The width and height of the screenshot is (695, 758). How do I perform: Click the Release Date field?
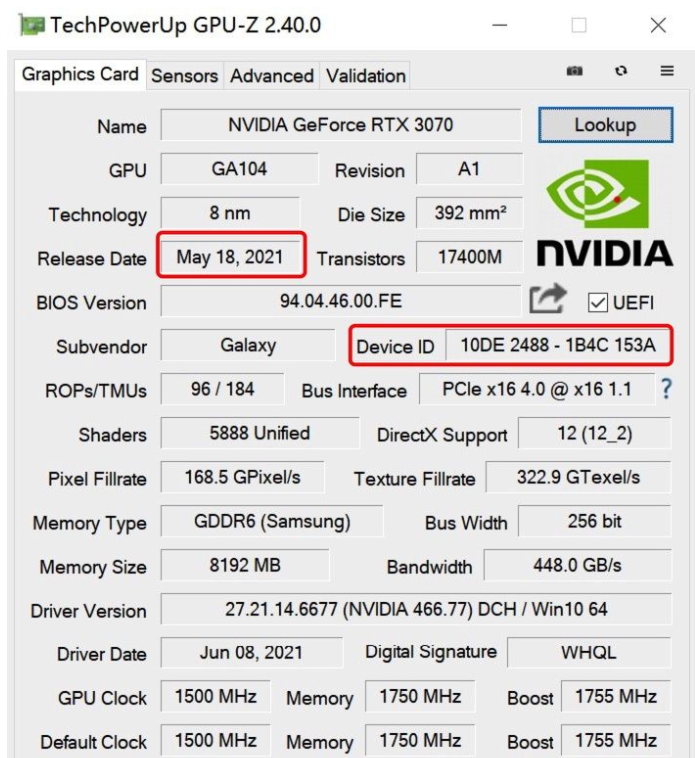229,257
